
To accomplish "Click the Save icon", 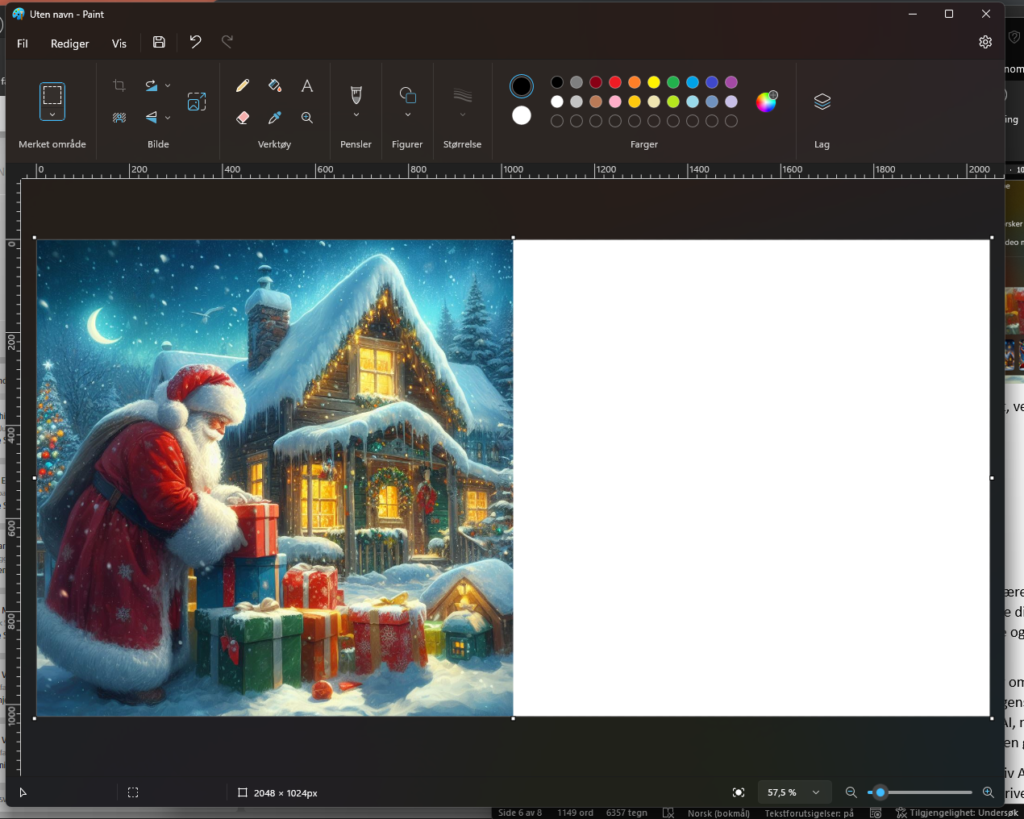I will (x=158, y=42).
